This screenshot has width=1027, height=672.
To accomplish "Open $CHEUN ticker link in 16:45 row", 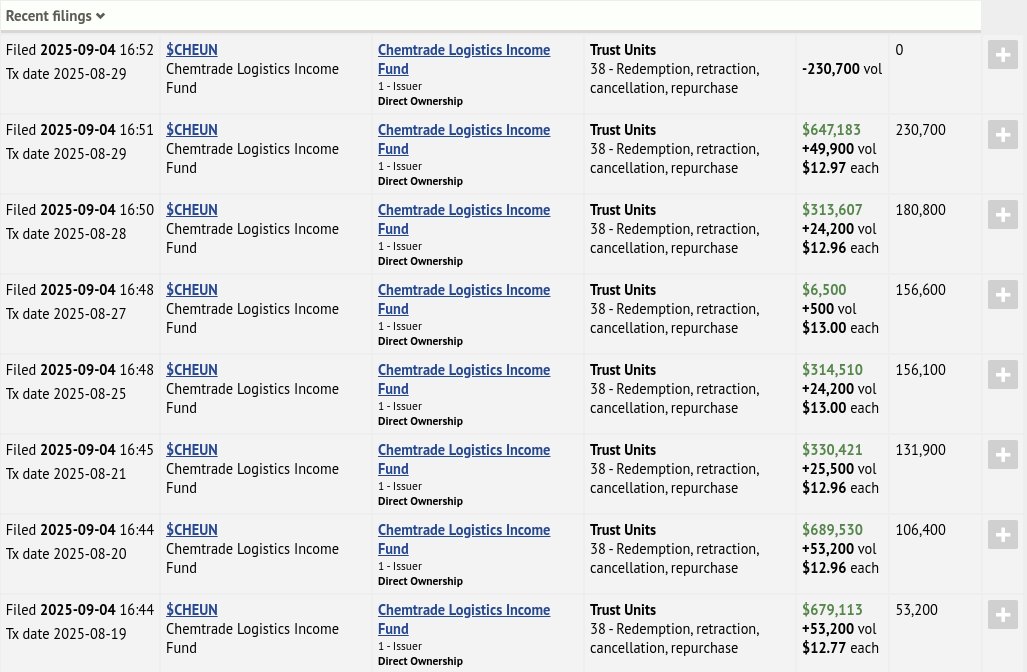I will coord(191,449).
